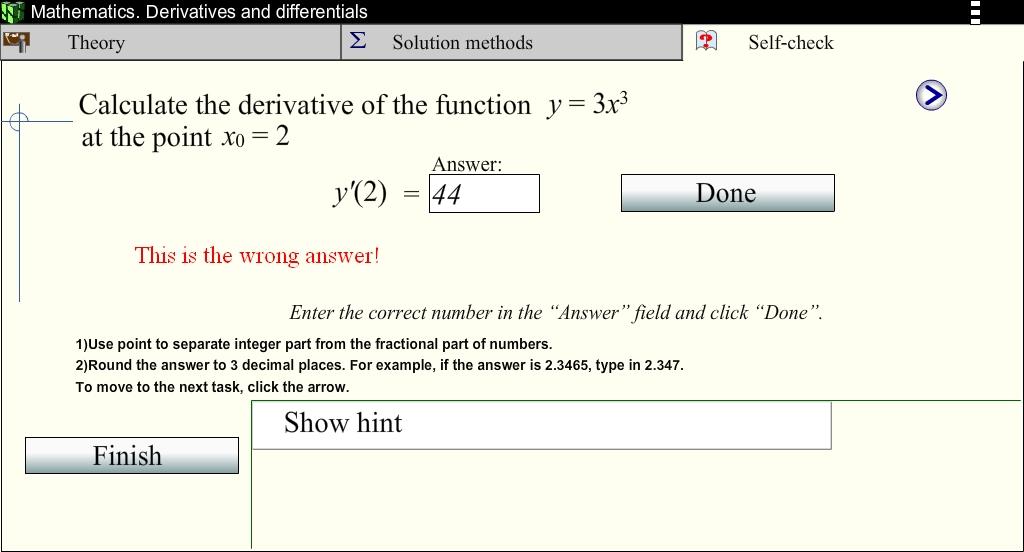Screen dimensions: 1024x552
Task: Click the app icon in title bar
Action: pos(13,12)
